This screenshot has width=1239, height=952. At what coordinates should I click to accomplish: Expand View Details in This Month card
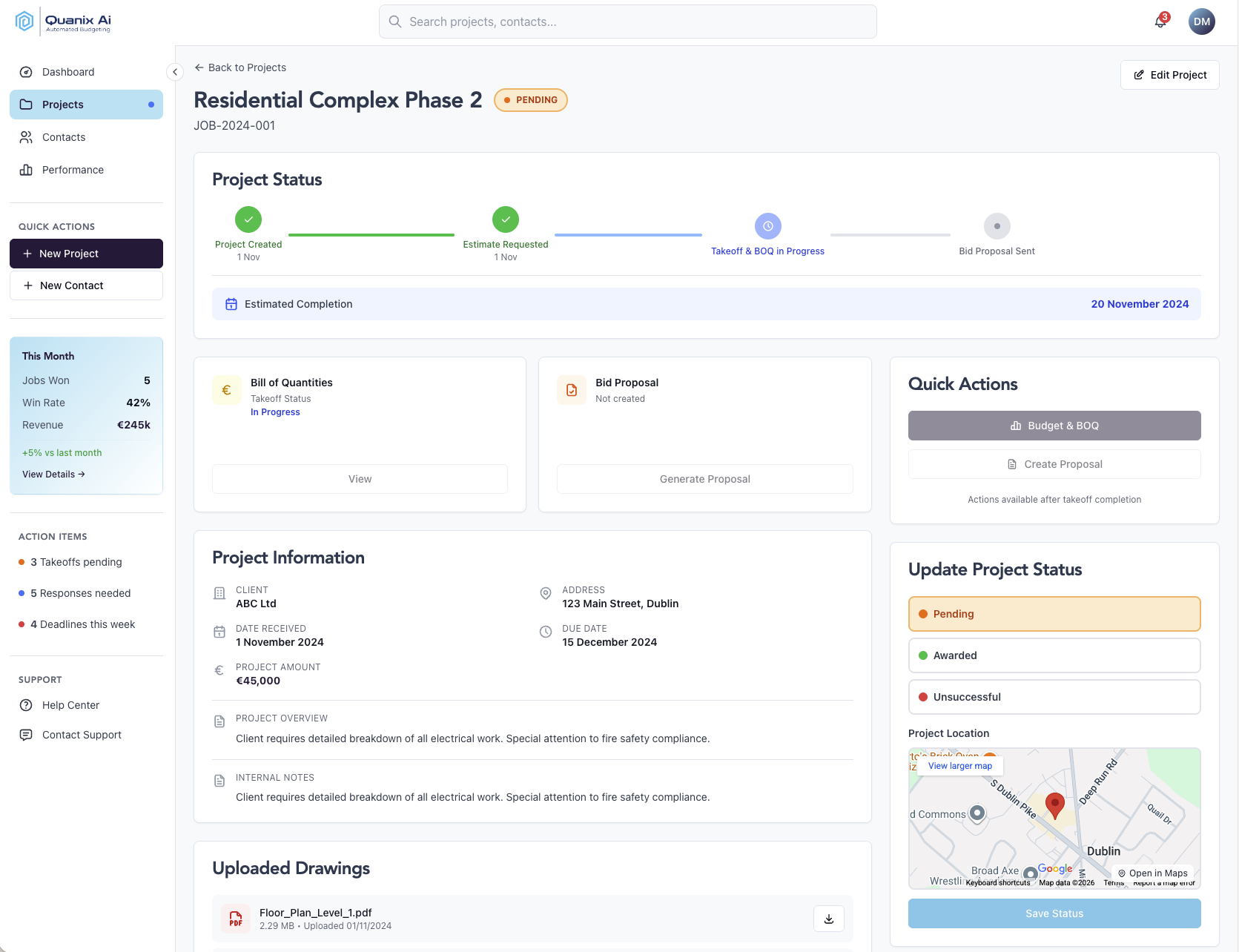click(53, 475)
